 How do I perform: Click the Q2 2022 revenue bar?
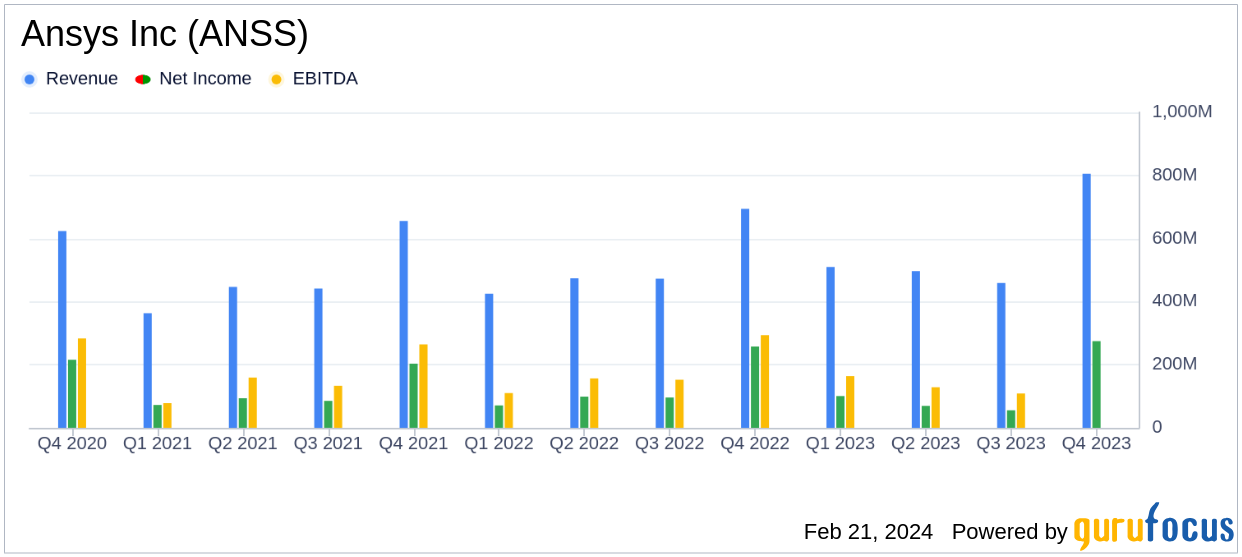tap(574, 353)
